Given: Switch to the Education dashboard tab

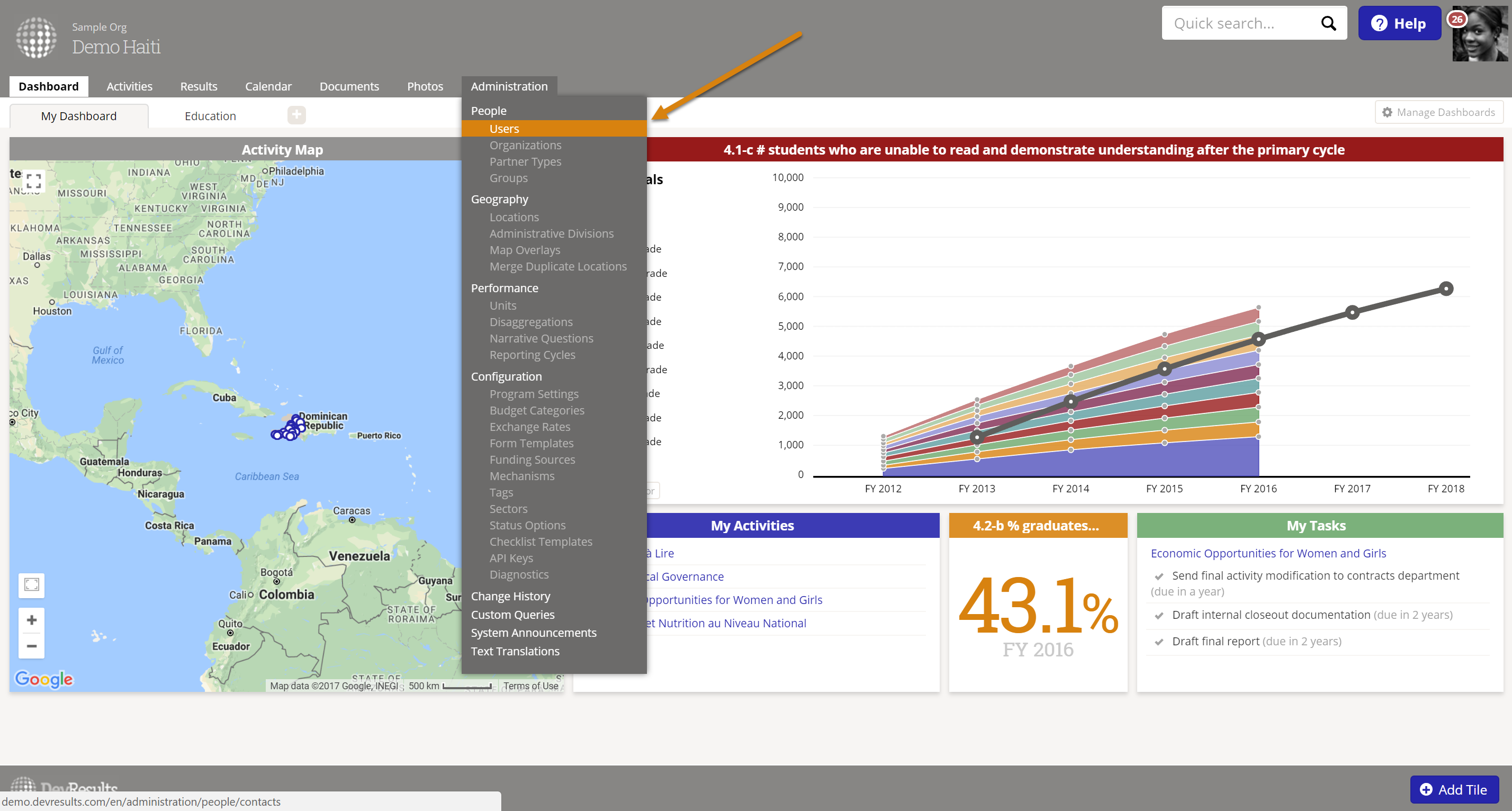Looking at the screenshot, I should pos(210,116).
